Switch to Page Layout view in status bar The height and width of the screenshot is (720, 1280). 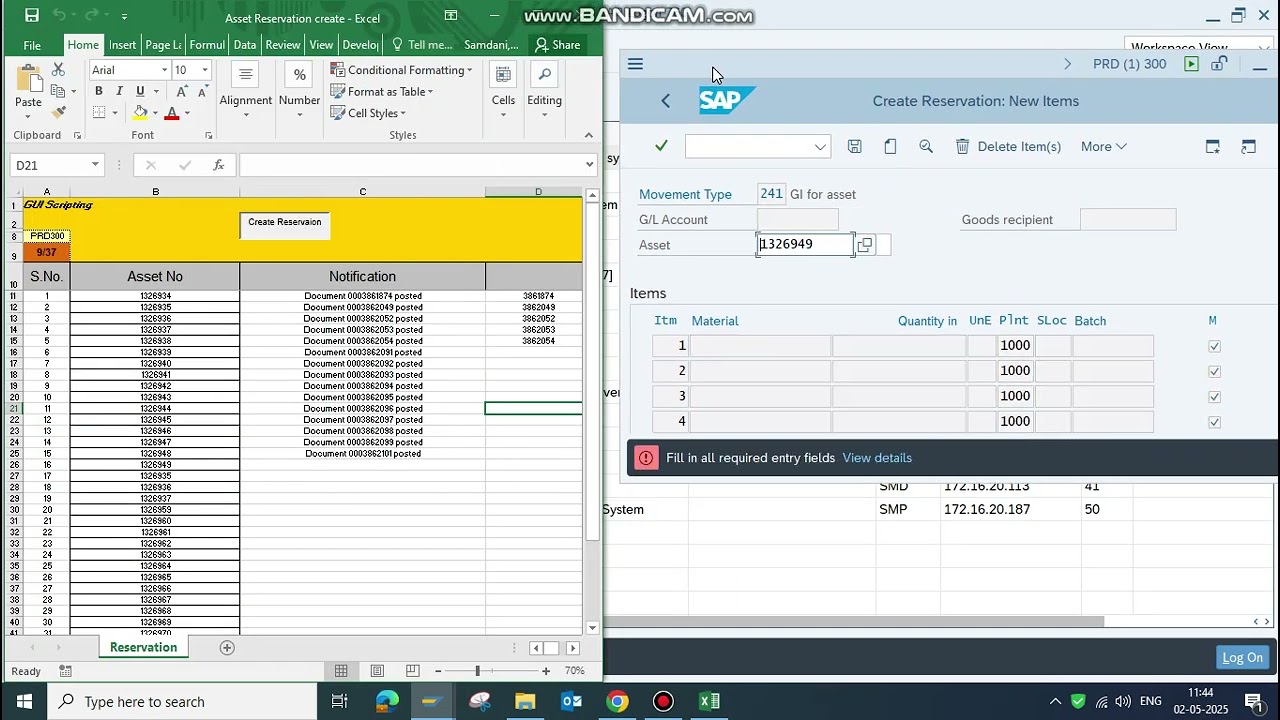(x=377, y=671)
